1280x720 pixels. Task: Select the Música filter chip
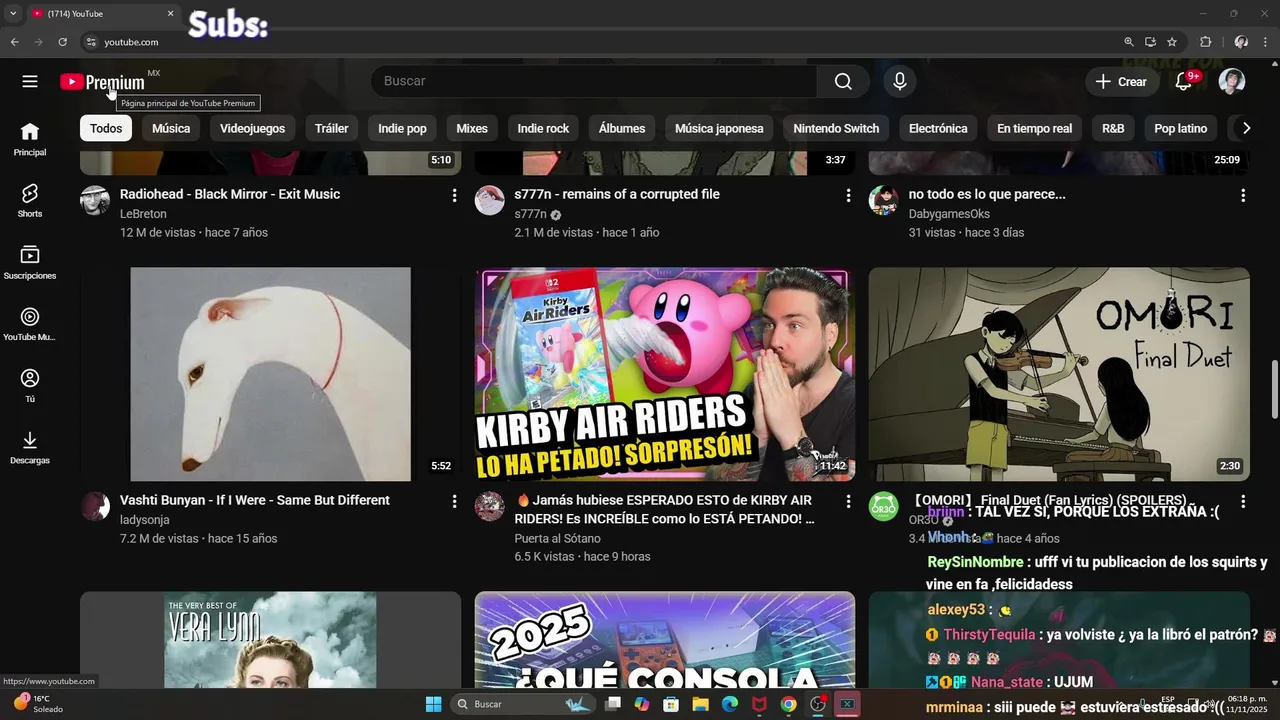pyautogui.click(x=171, y=128)
